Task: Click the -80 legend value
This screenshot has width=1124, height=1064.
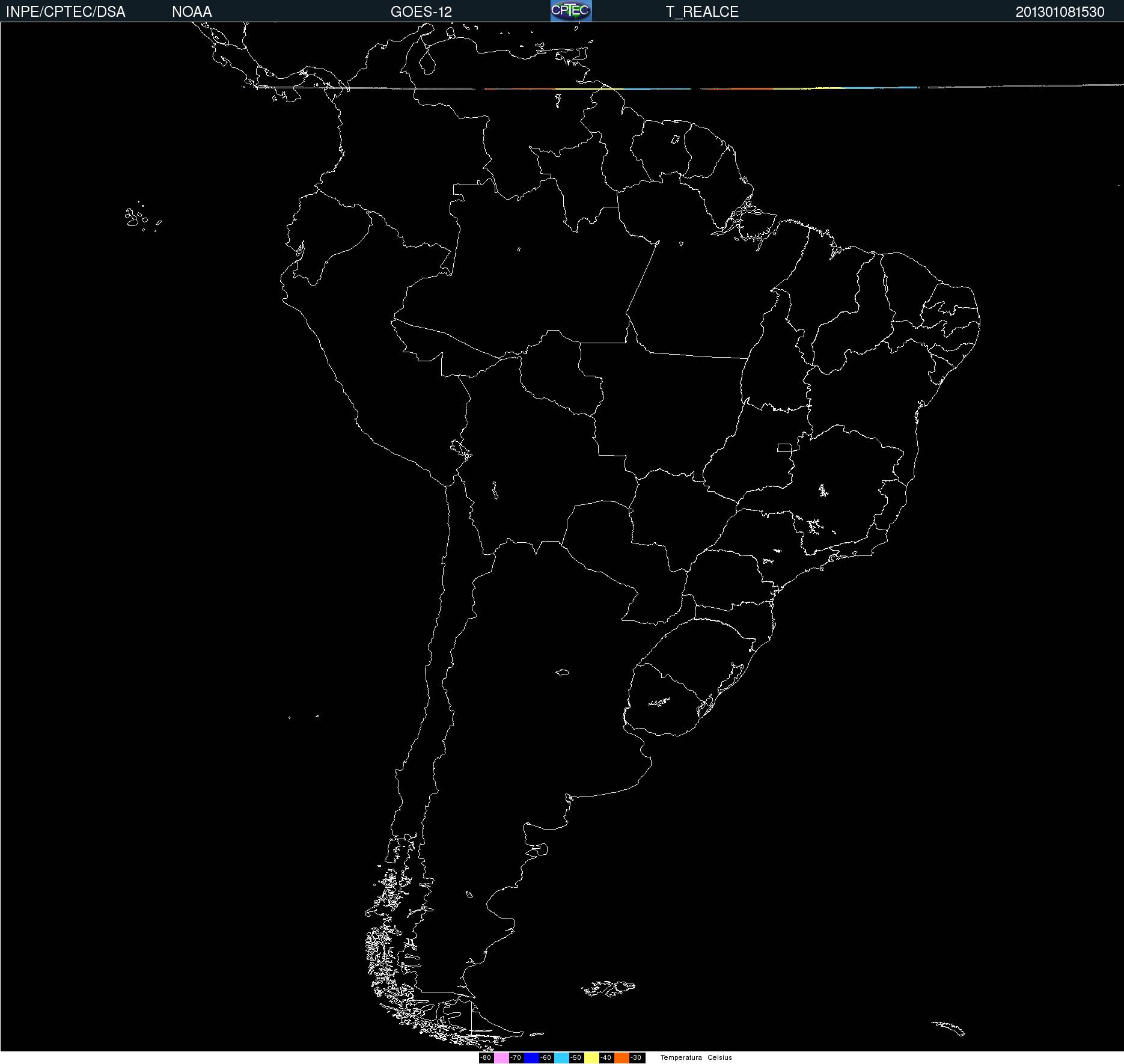Action: tap(486, 1057)
